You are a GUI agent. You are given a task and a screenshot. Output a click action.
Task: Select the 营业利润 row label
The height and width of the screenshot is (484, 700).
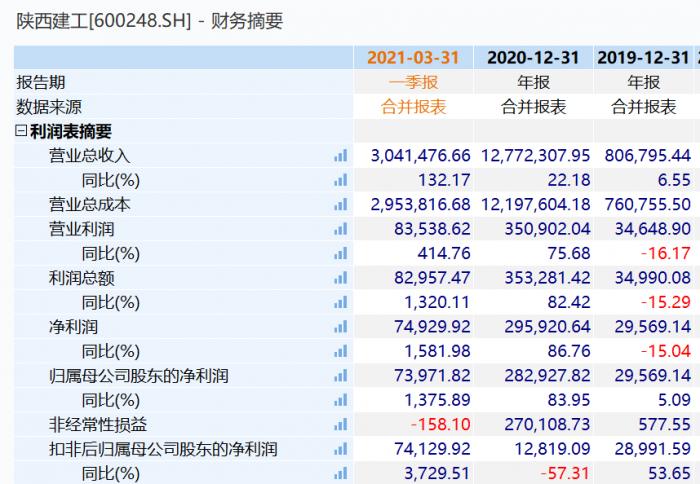pyautogui.click(x=81, y=229)
